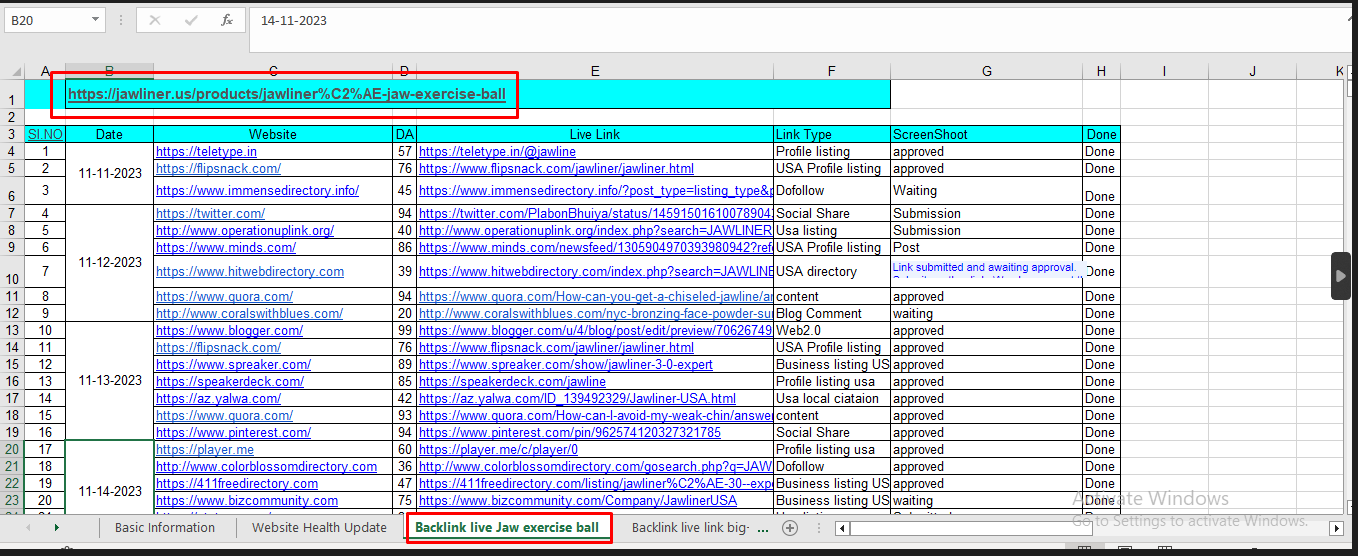Screen dimensions: 1358x556
Task: Select the column E header
Action: (x=595, y=71)
